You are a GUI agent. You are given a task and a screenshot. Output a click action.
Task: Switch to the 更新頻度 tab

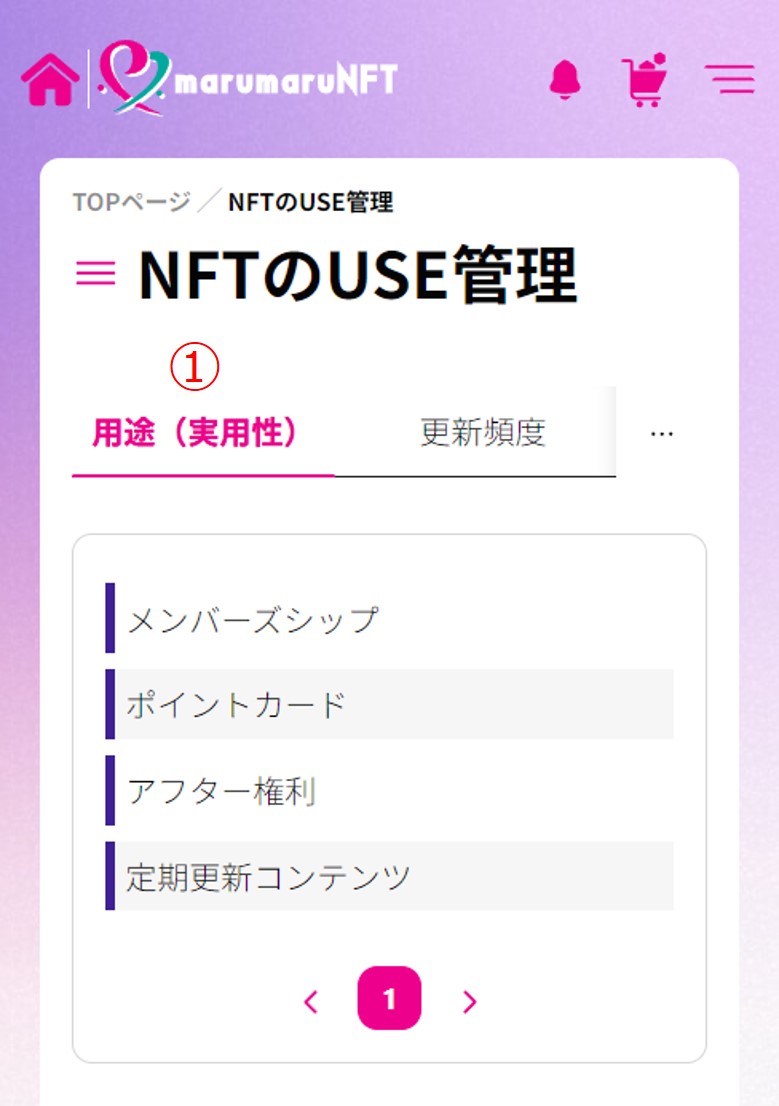tap(483, 432)
